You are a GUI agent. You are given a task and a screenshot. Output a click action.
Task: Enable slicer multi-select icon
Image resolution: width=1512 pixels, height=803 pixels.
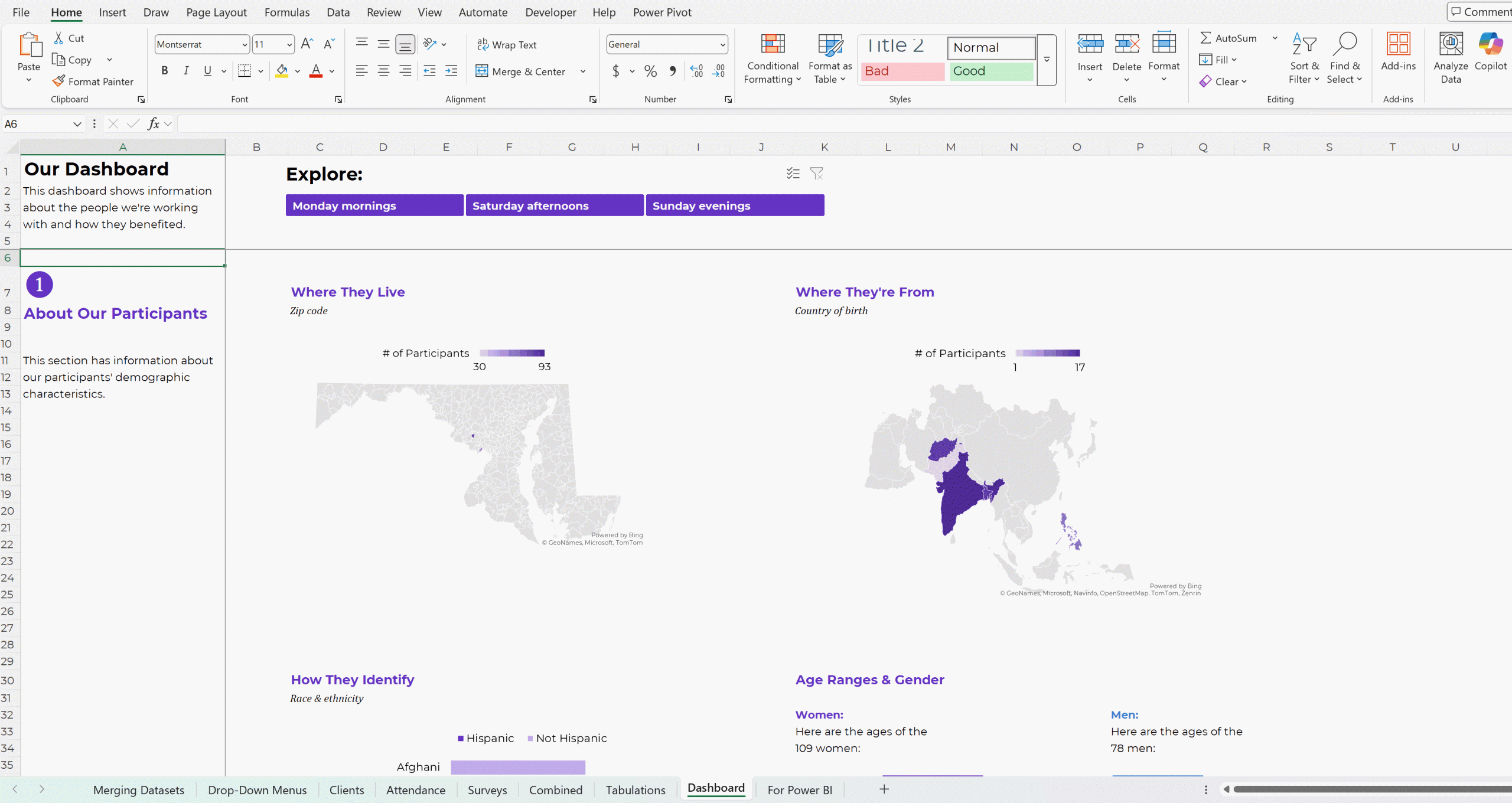793,174
